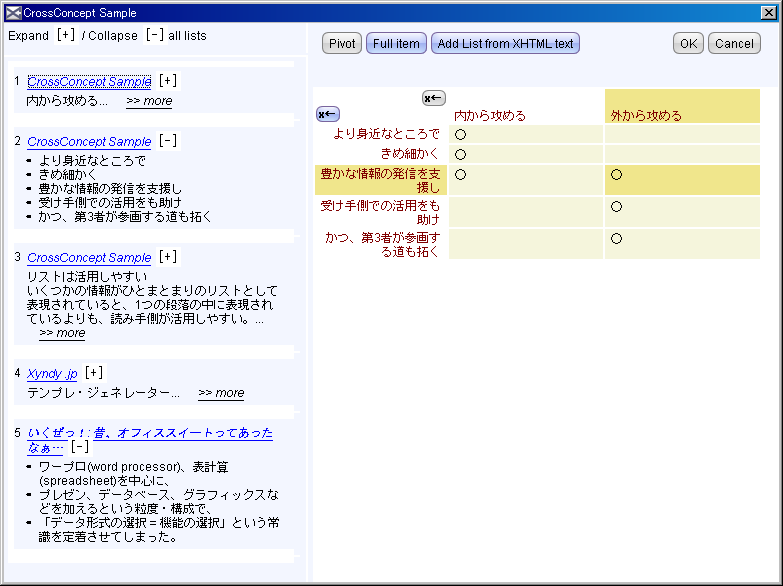Close the CrossConcept Sample window
This screenshot has height=586, width=783.
click(x=767, y=13)
